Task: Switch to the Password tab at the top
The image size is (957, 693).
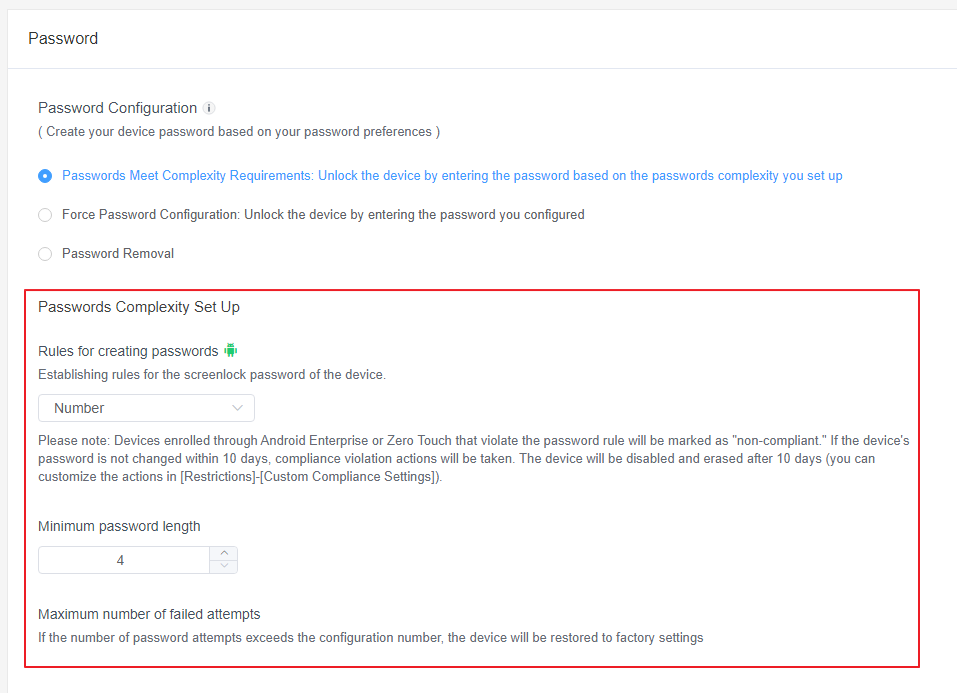Action: (x=62, y=38)
